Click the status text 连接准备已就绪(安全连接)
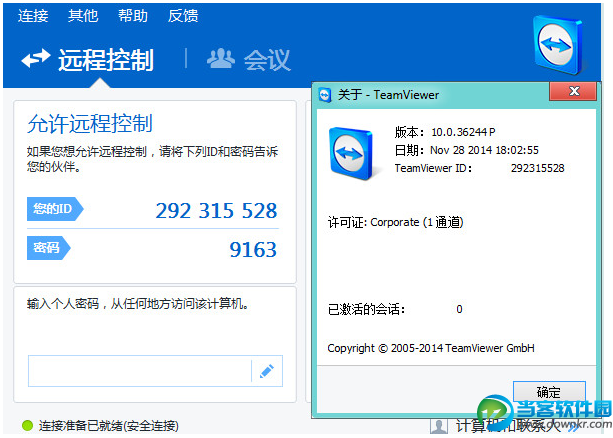613x438 pixels. [x=109, y=425]
